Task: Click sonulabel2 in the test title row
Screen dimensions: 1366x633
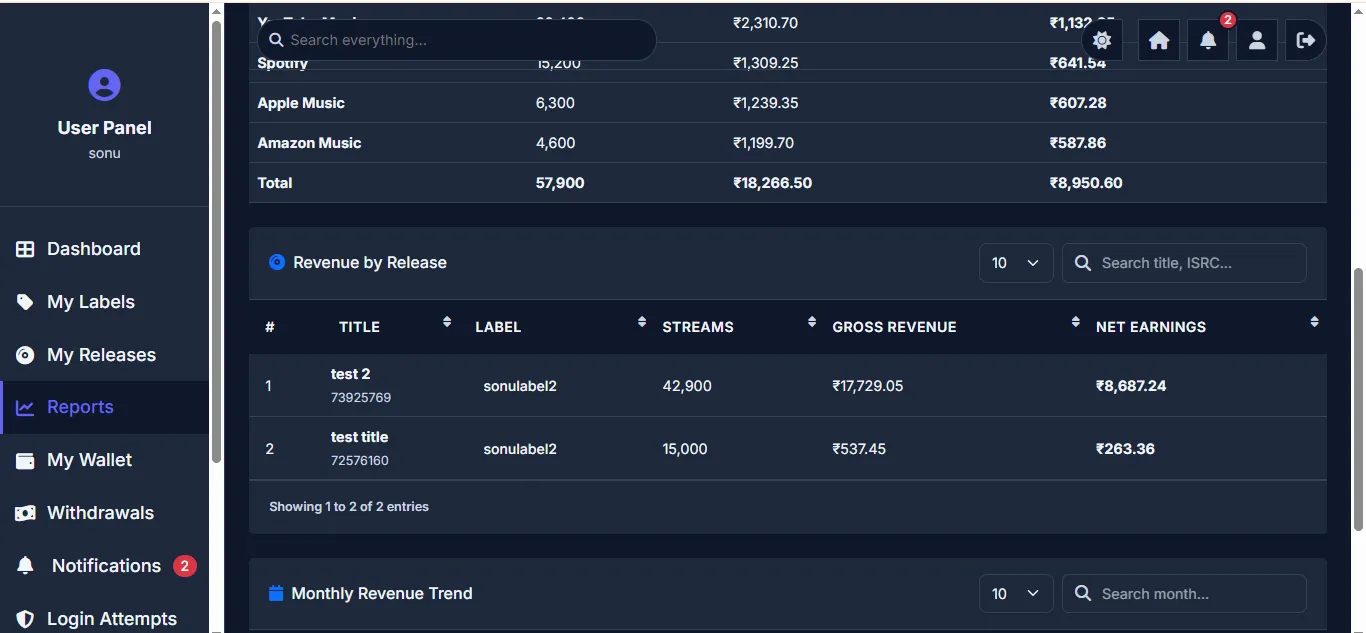Action: point(520,449)
